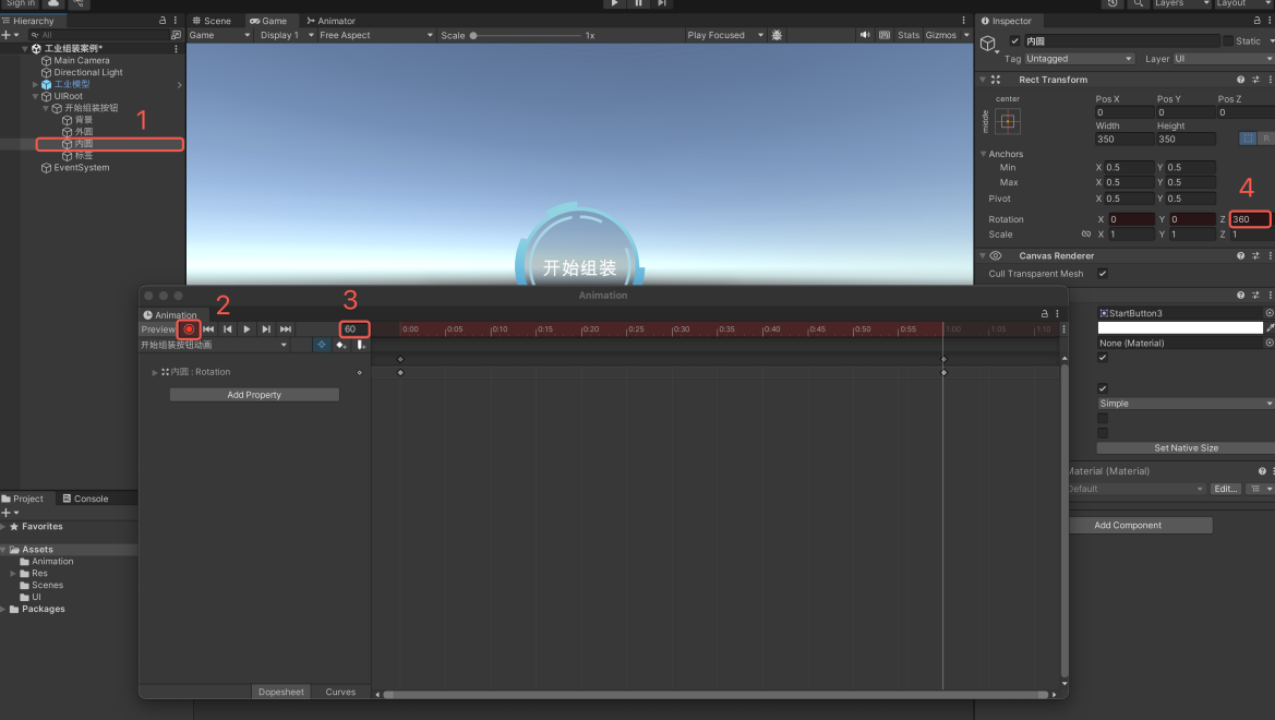Viewport: 1275px width, 720px height.
Task: Click the Set Native Size button
Action: pos(1186,448)
